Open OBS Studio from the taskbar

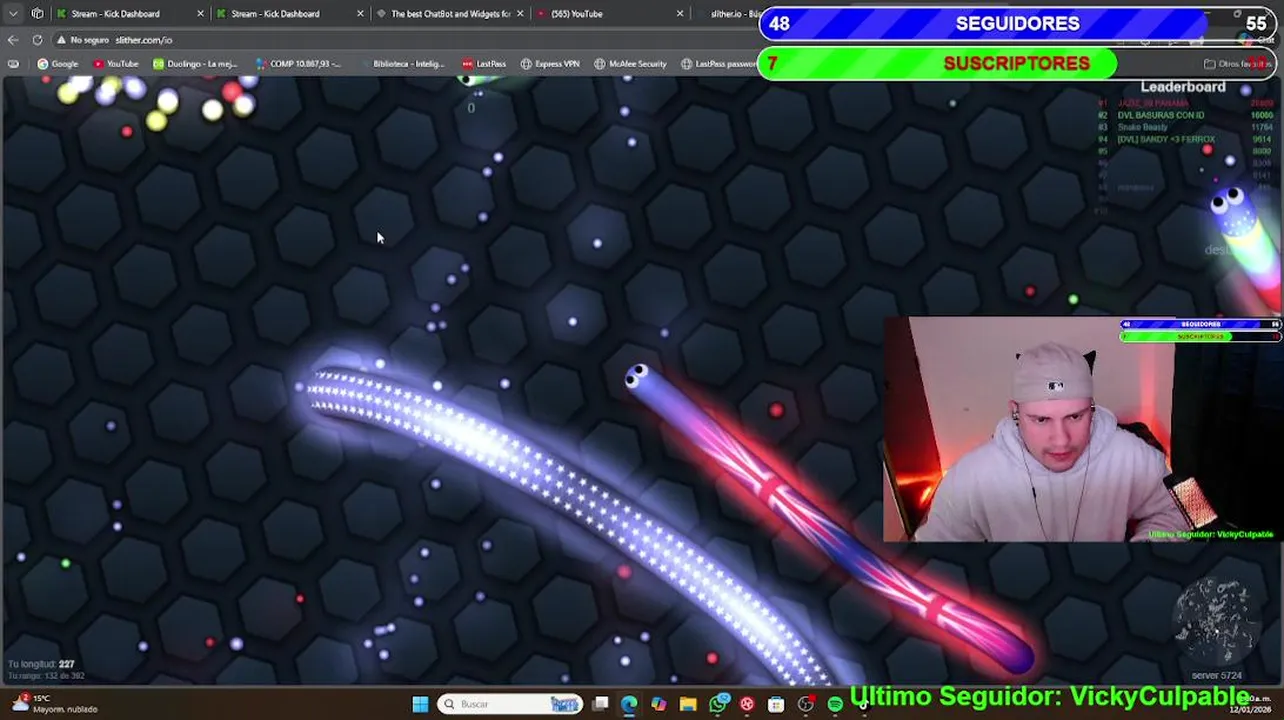pos(806,704)
